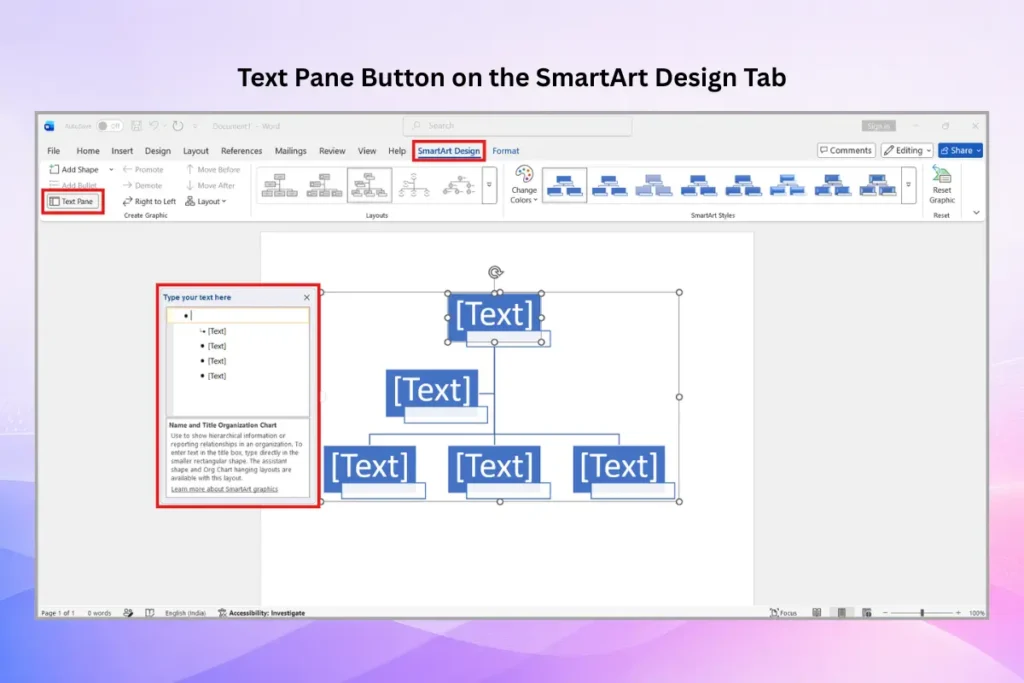Click the rotate handle above SmartArt

495,272
